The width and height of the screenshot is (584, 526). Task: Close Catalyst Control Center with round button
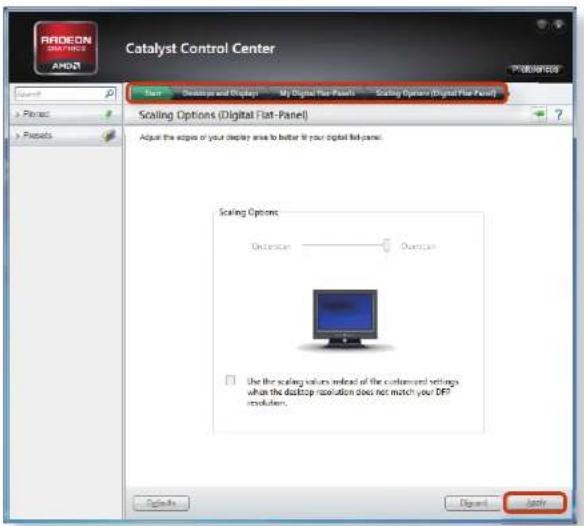(x=558, y=25)
